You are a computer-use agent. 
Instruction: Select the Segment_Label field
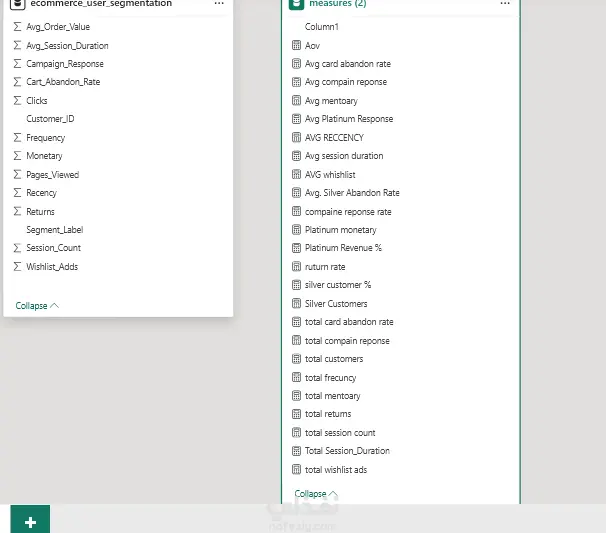click(54, 230)
